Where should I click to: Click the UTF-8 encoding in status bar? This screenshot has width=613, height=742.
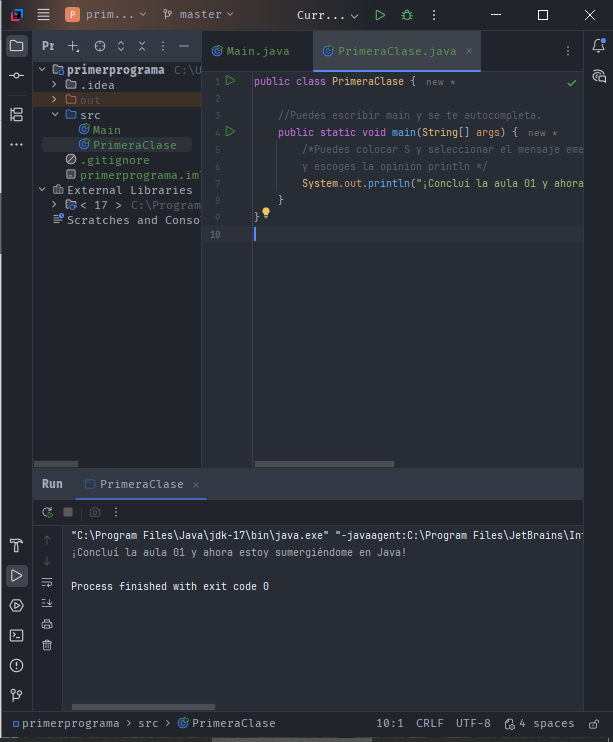473,723
